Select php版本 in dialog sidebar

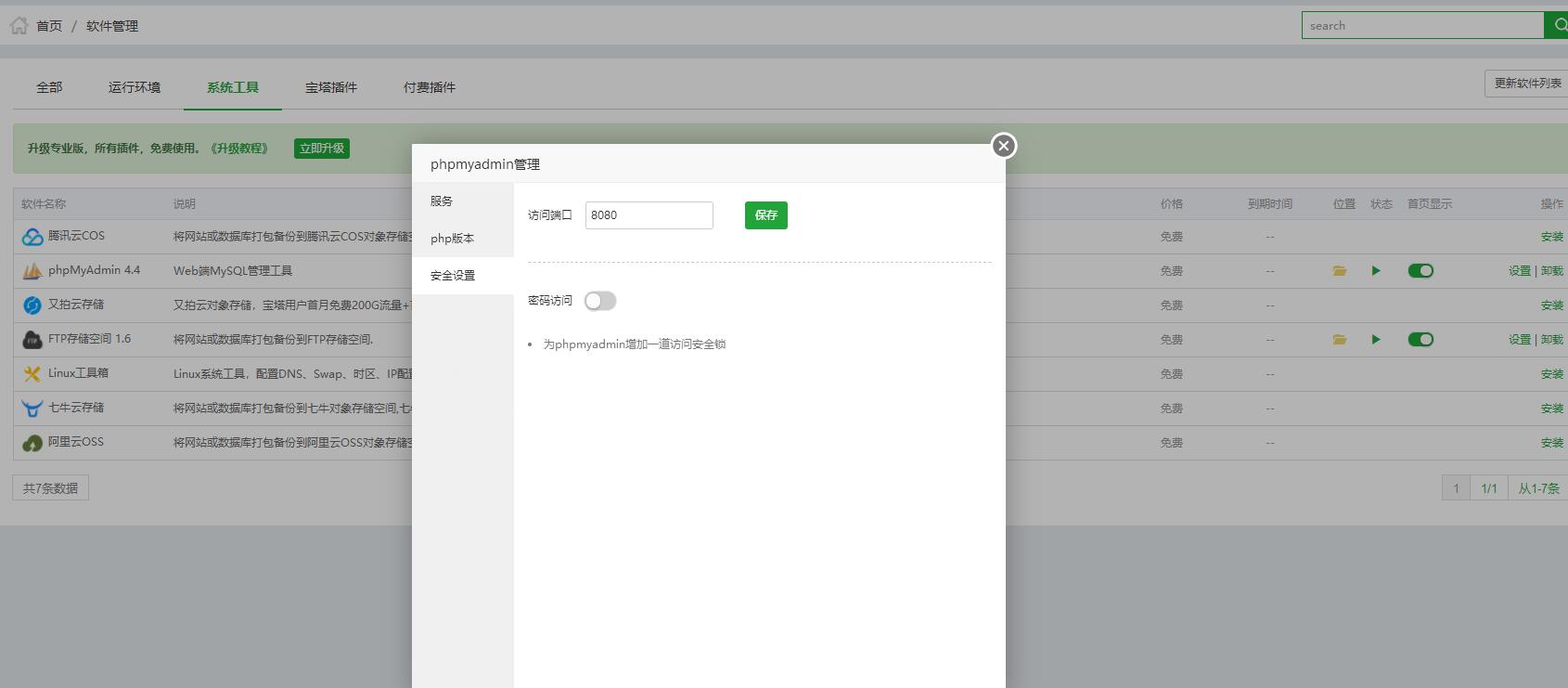click(463, 239)
